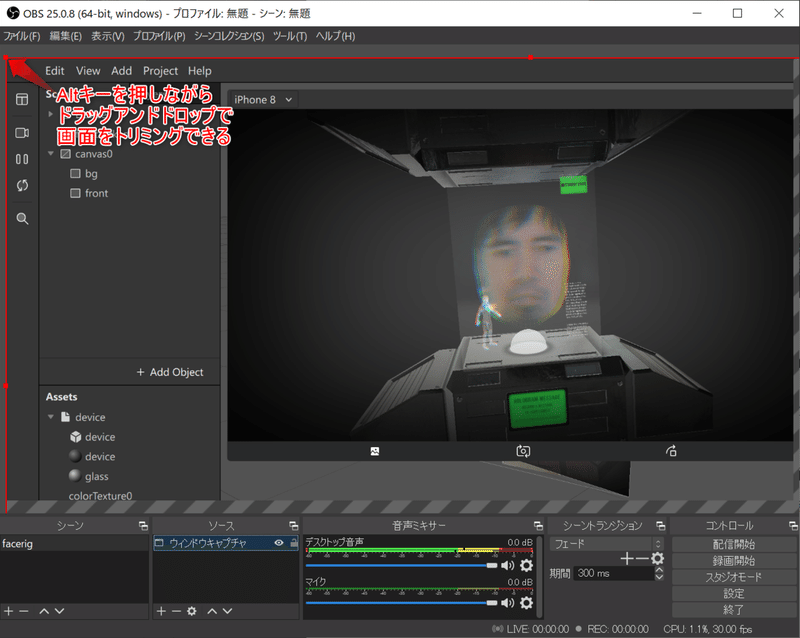The image size is (800, 638).
Task: Pop out the 音声ミキサー dock panel
Action: 538,526
